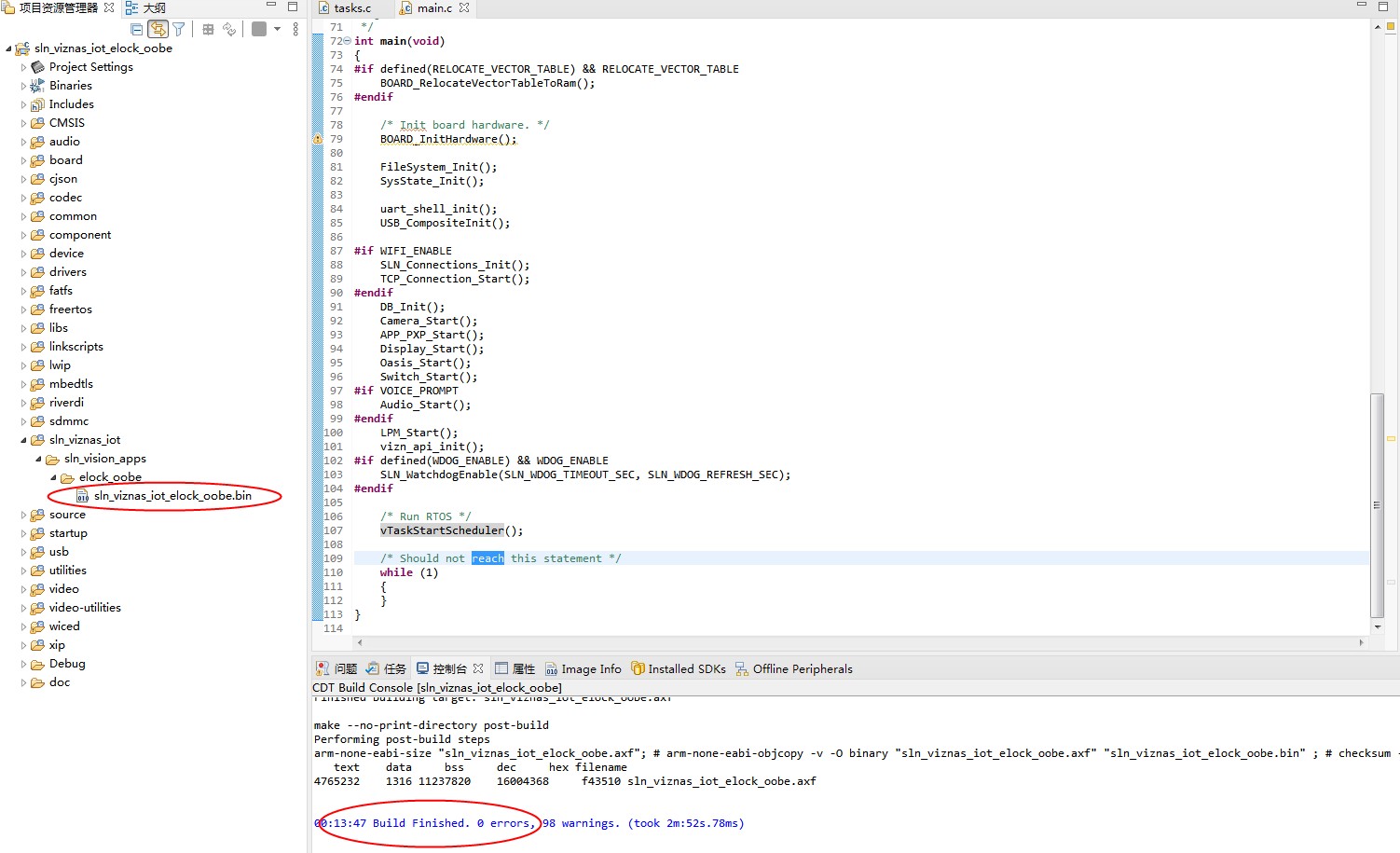Click the mbedtls folder icon
The width and height of the screenshot is (1400, 853).
click(37, 384)
